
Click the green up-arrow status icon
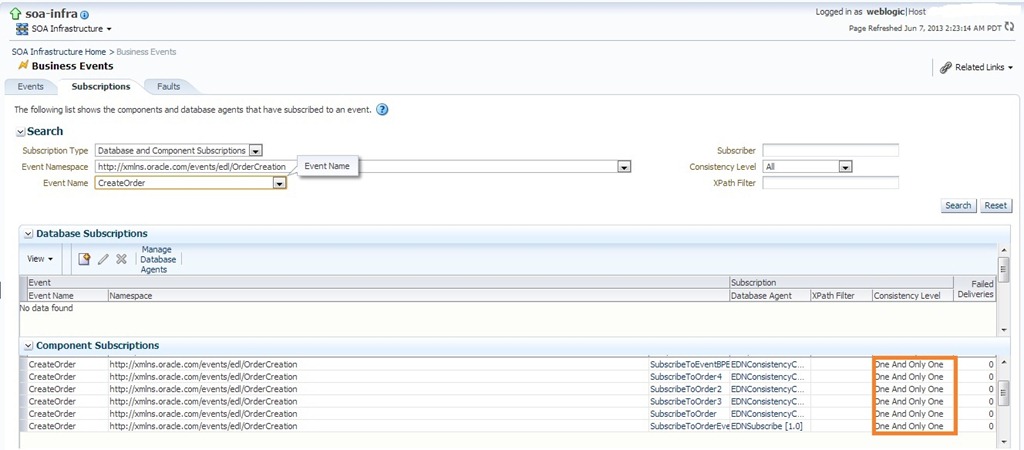15,14
